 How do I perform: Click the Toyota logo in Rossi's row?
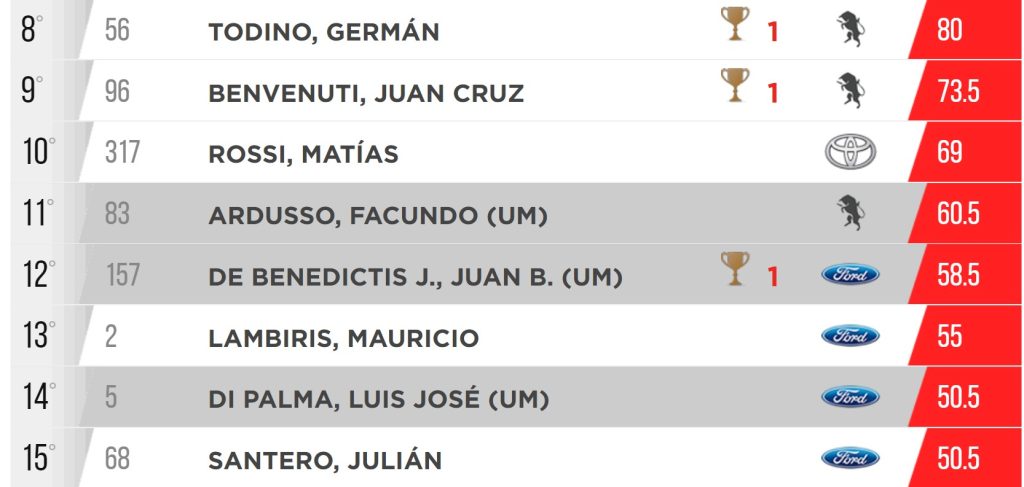tap(850, 152)
